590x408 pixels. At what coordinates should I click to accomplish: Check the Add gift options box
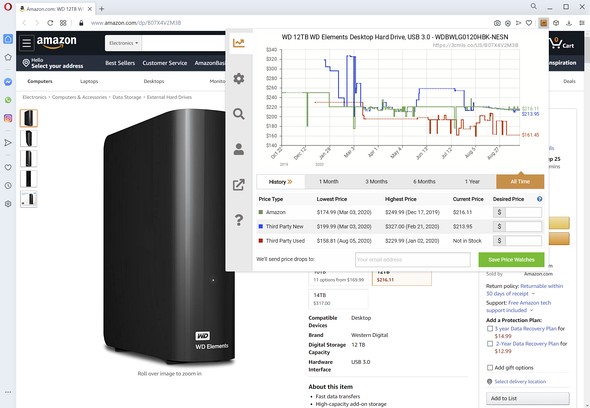point(490,368)
